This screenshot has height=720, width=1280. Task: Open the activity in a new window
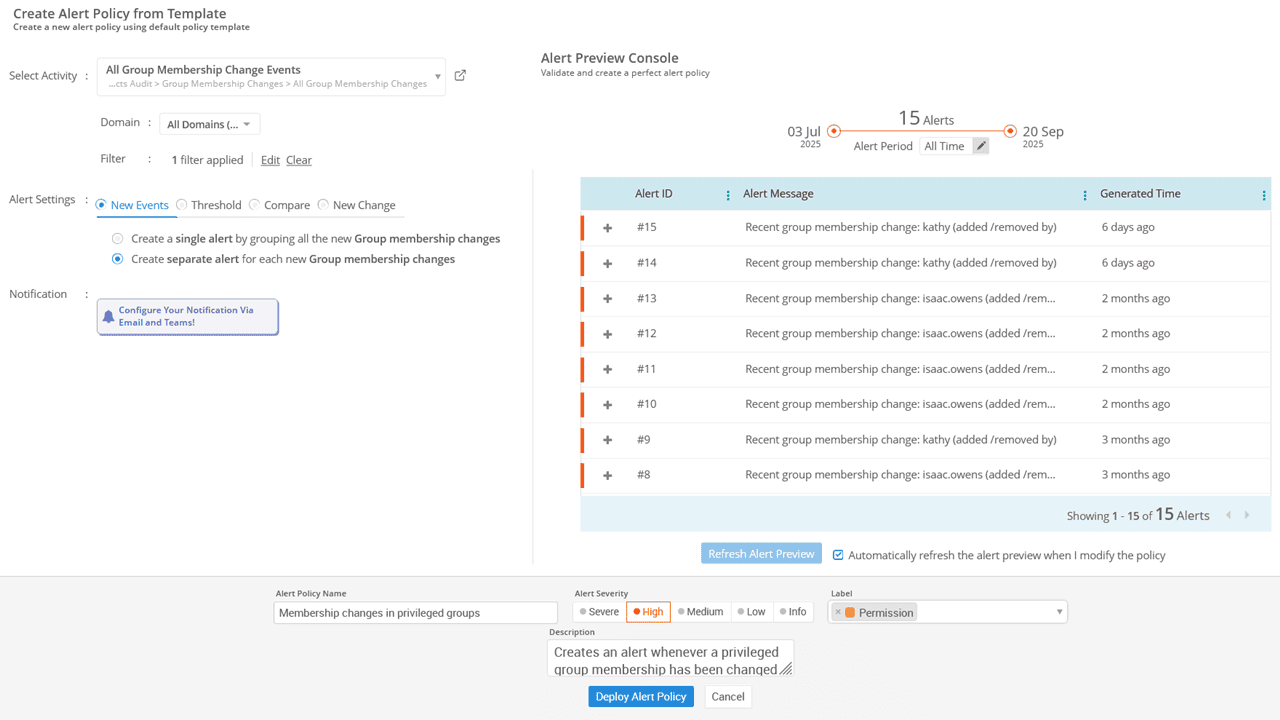[459, 74]
